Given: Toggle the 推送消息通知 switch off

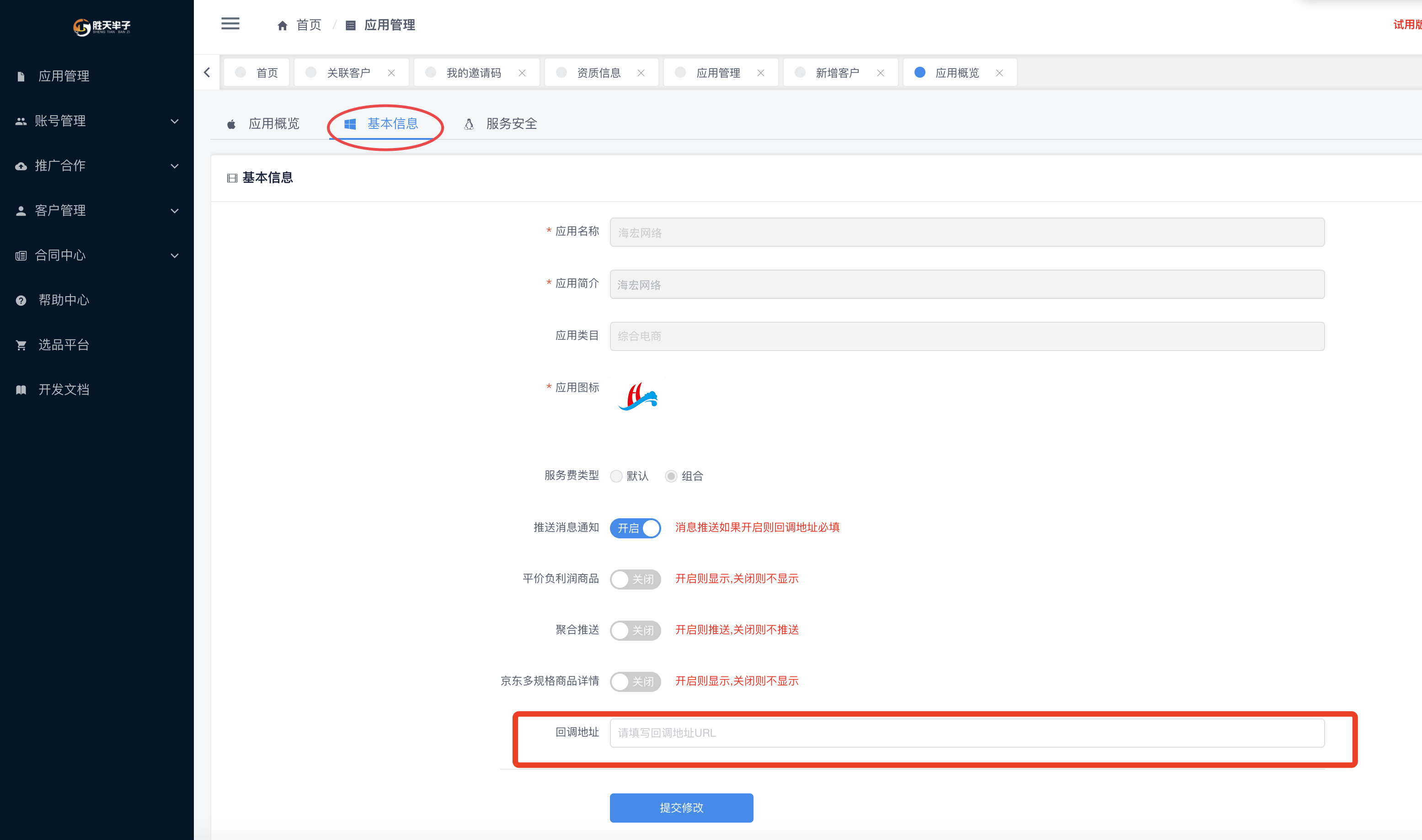Looking at the screenshot, I should (636, 528).
